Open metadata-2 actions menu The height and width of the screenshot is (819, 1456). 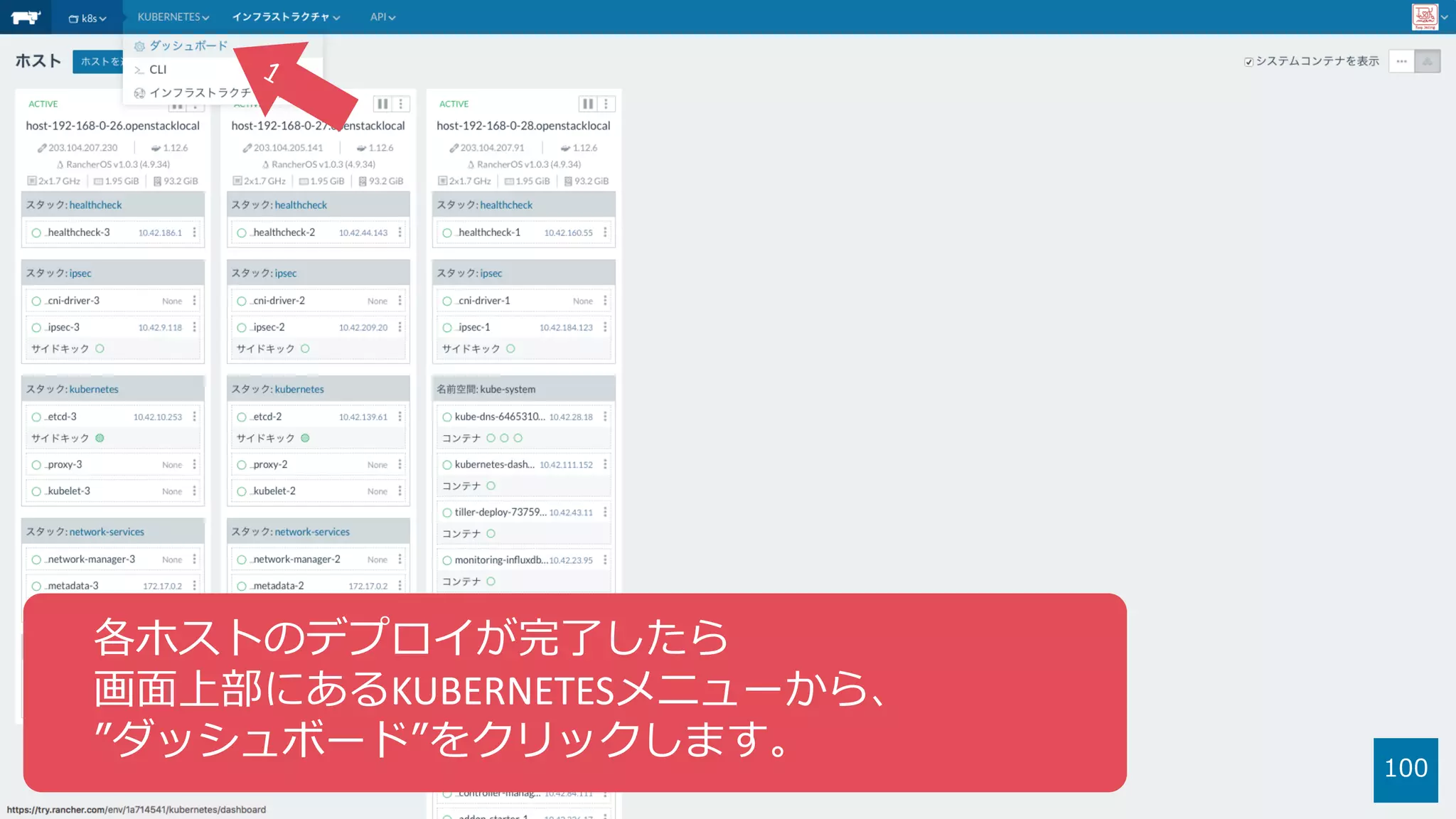click(400, 586)
